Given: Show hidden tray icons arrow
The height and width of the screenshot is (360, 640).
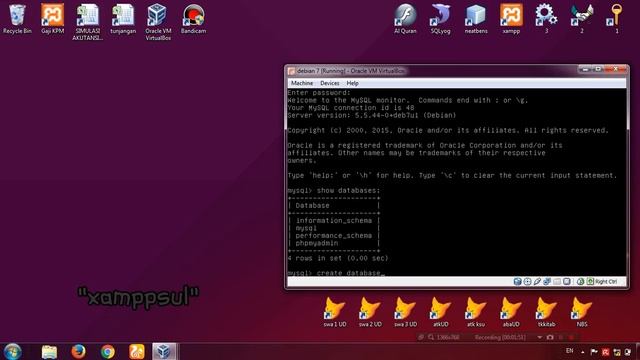Looking at the screenshot, I should pyautogui.click(x=583, y=352).
